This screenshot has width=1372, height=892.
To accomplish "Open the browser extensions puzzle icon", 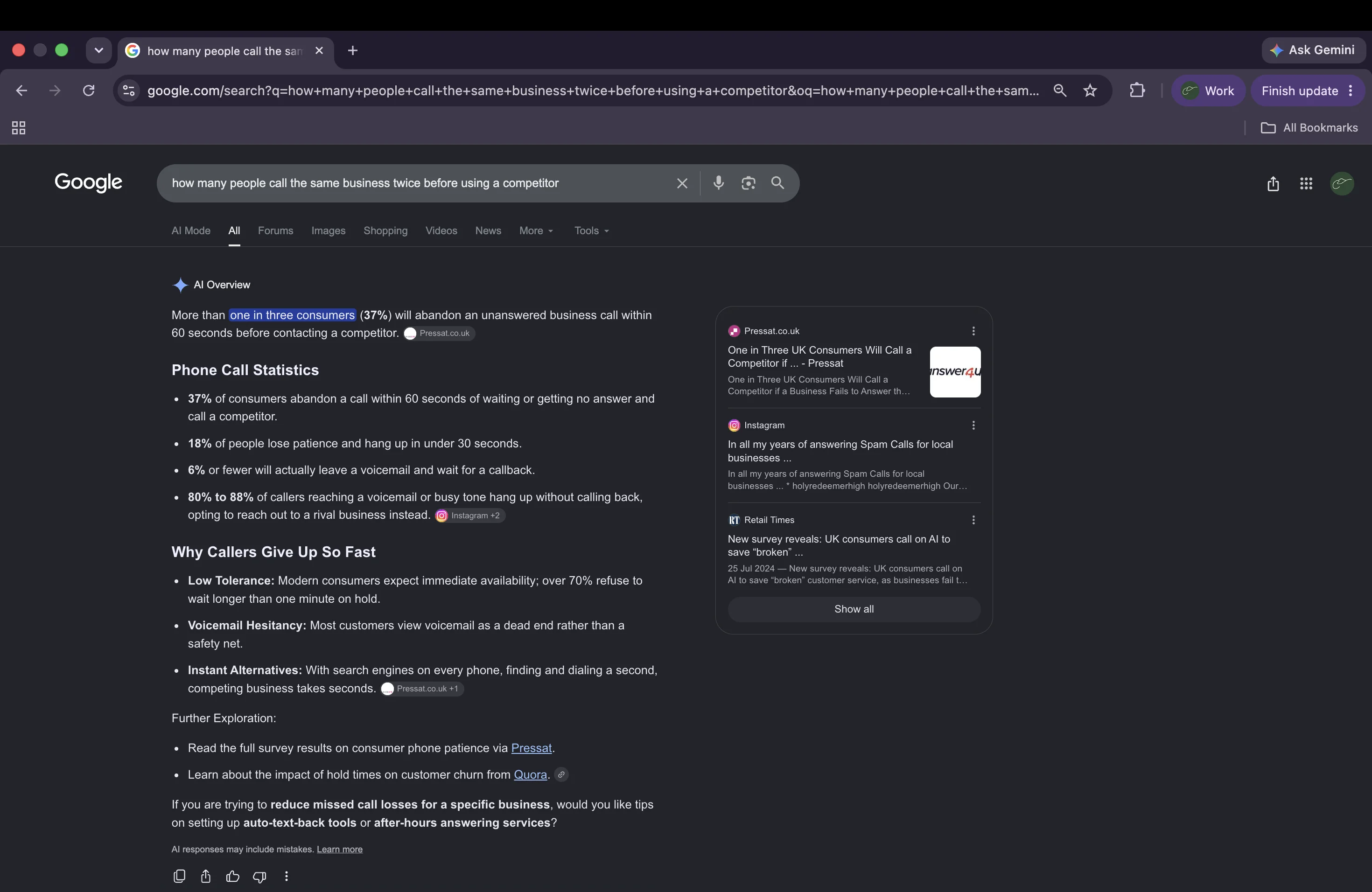I will coord(1137,91).
